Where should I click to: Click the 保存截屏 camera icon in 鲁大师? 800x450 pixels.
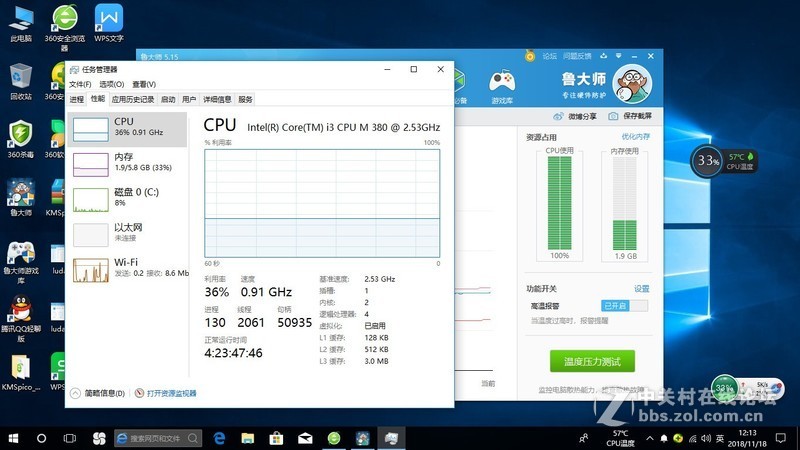pos(613,116)
